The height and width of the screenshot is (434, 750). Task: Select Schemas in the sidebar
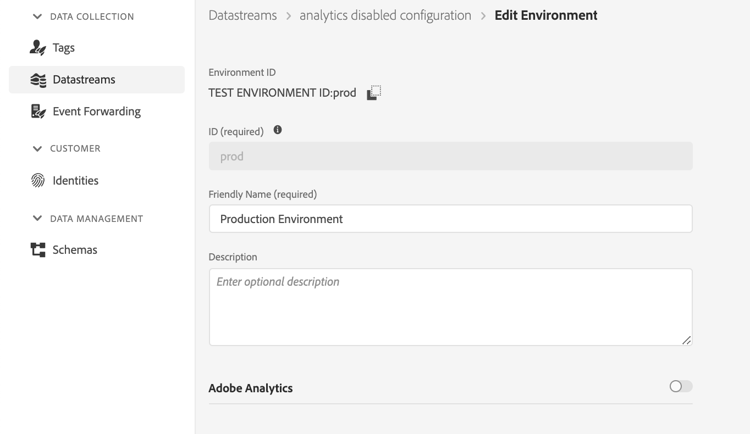(74, 250)
